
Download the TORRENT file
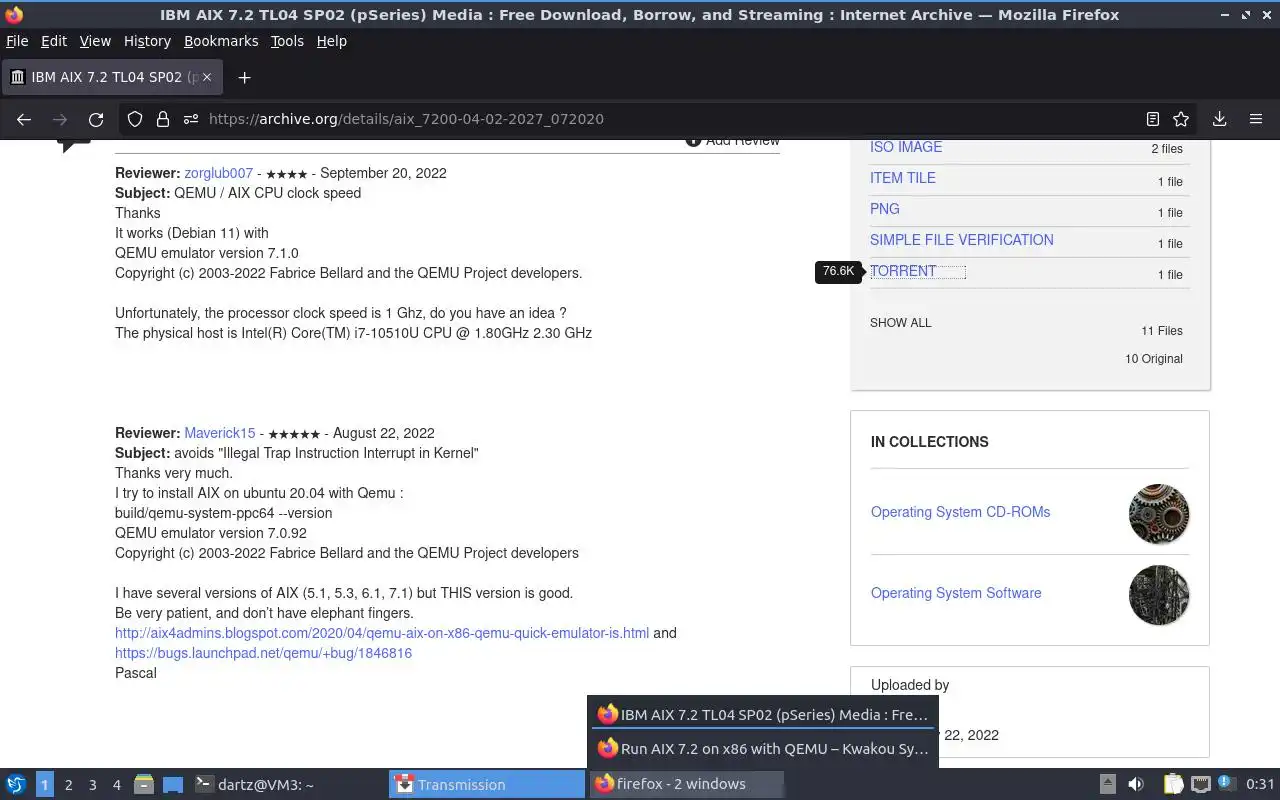pyautogui.click(x=903, y=271)
